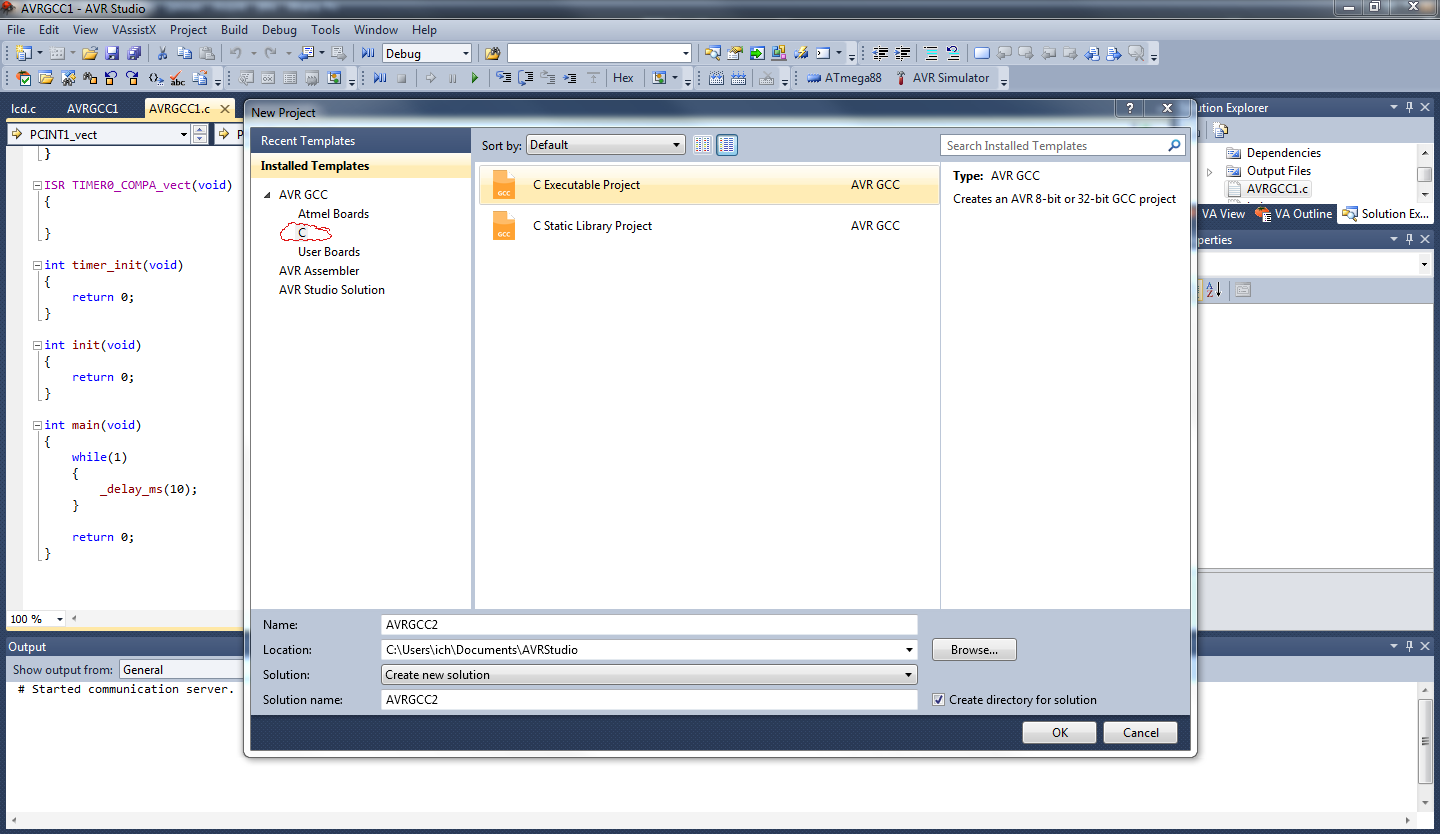Click the project Name input field

click(x=649, y=624)
